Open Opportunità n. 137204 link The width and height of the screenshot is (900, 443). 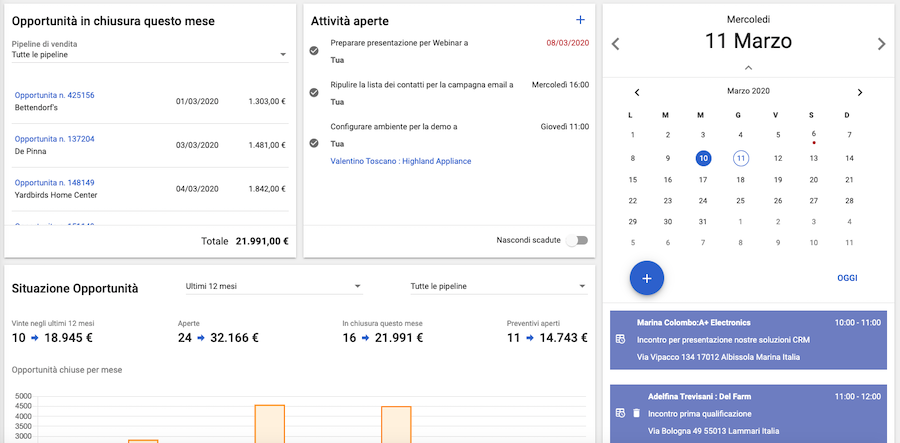(55, 139)
